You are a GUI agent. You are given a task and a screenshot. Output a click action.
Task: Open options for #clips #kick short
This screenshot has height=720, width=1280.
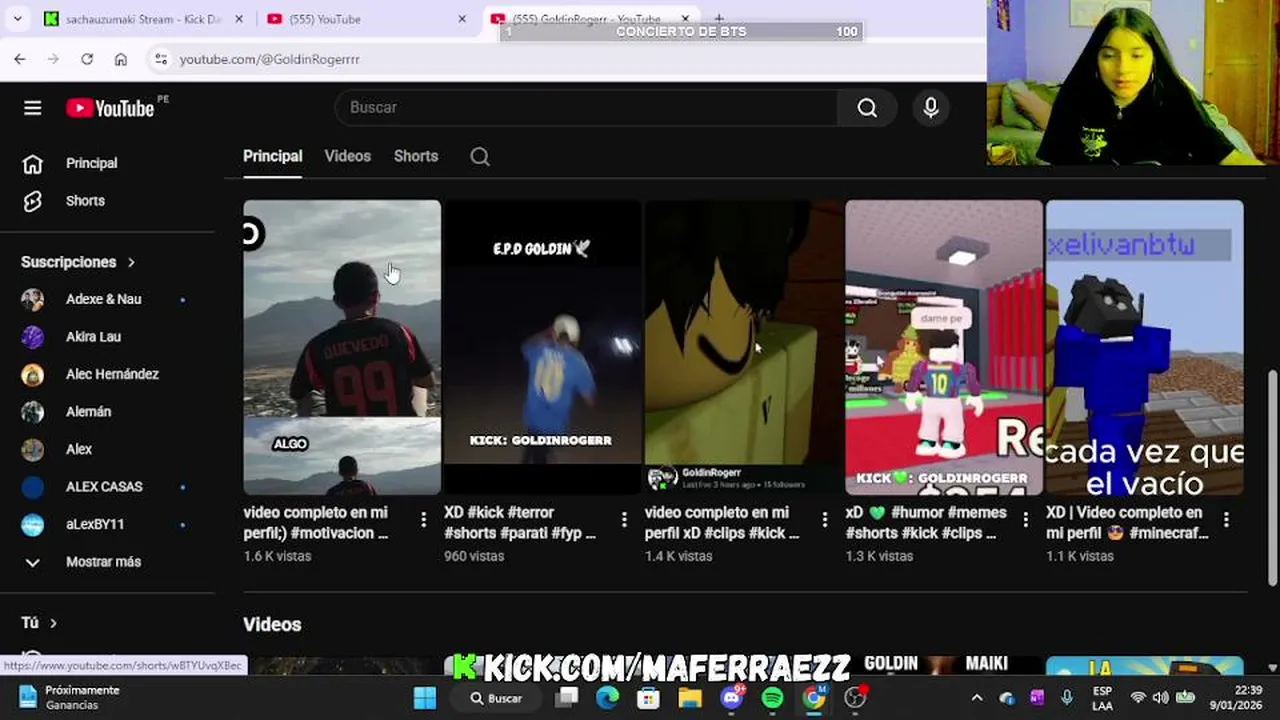tap(825, 520)
